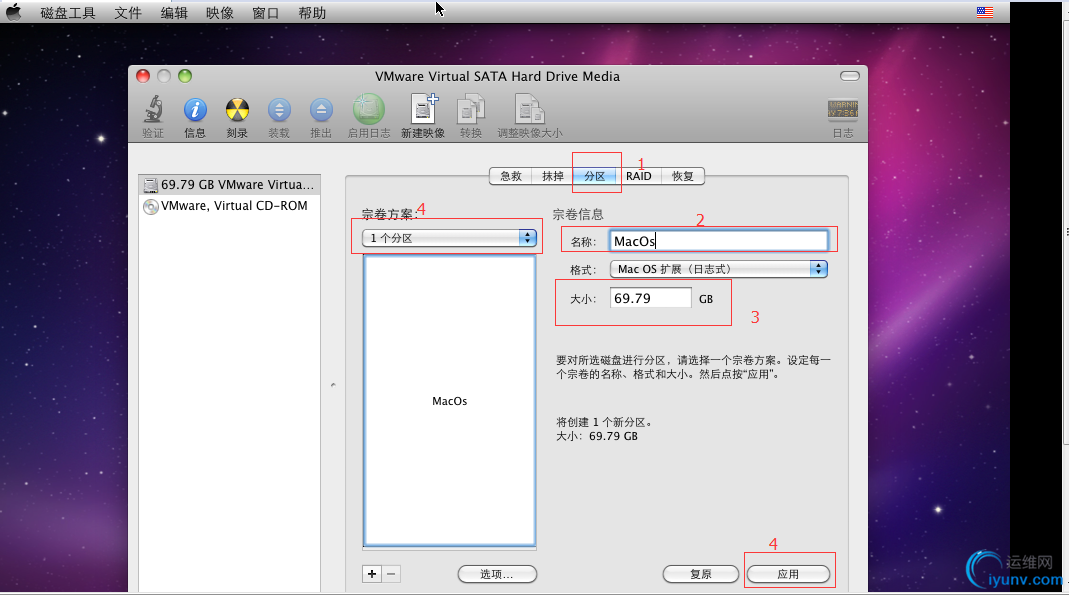Click the 大小 size field showing 69.79

click(650, 298)
